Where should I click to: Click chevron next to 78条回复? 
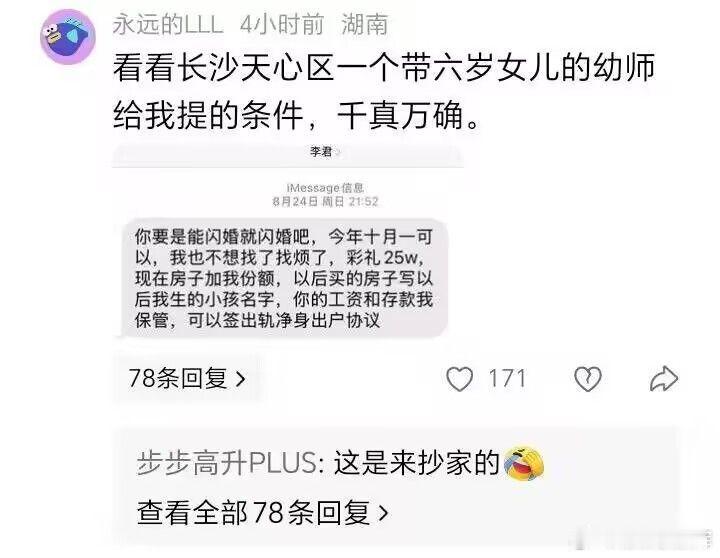point(241,379)
